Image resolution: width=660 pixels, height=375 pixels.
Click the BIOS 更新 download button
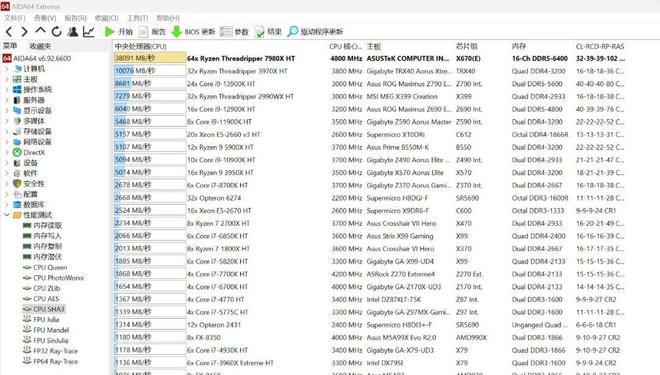click(194, 32)
